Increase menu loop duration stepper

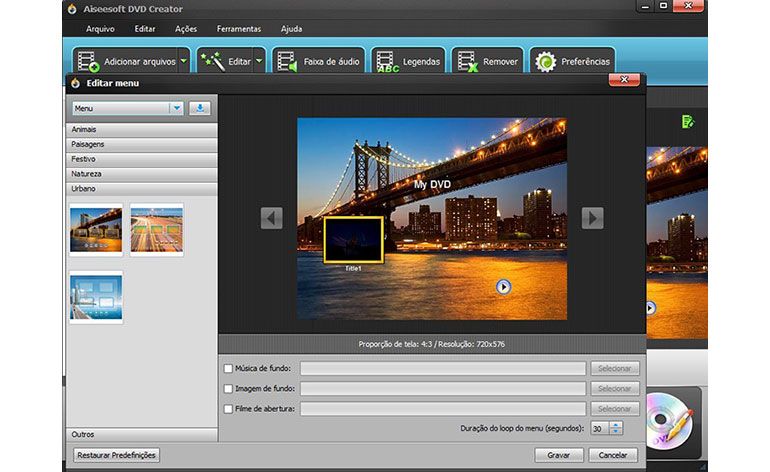tap(615, 424)
